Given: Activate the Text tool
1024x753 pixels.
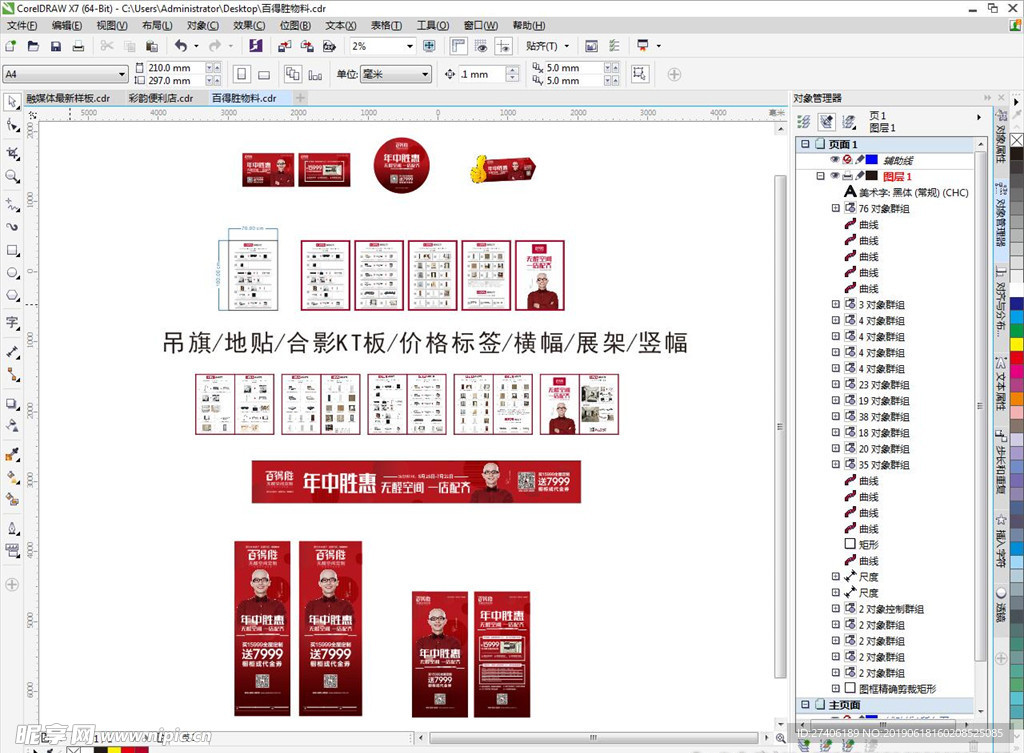Looking at the screenshot, I should [12, 323].
